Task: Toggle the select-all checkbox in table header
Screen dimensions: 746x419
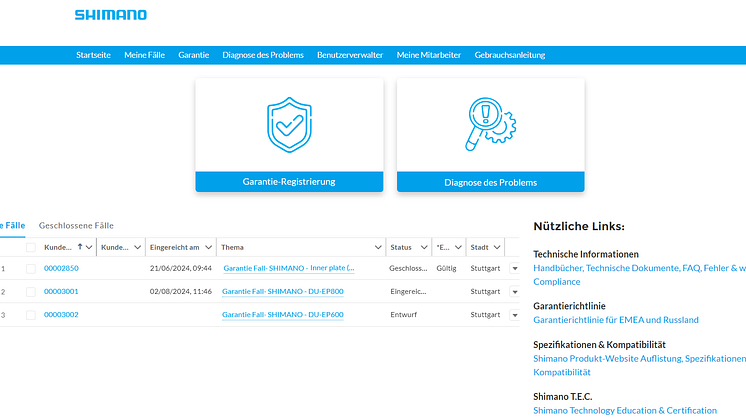Action: tap(31, 247)
